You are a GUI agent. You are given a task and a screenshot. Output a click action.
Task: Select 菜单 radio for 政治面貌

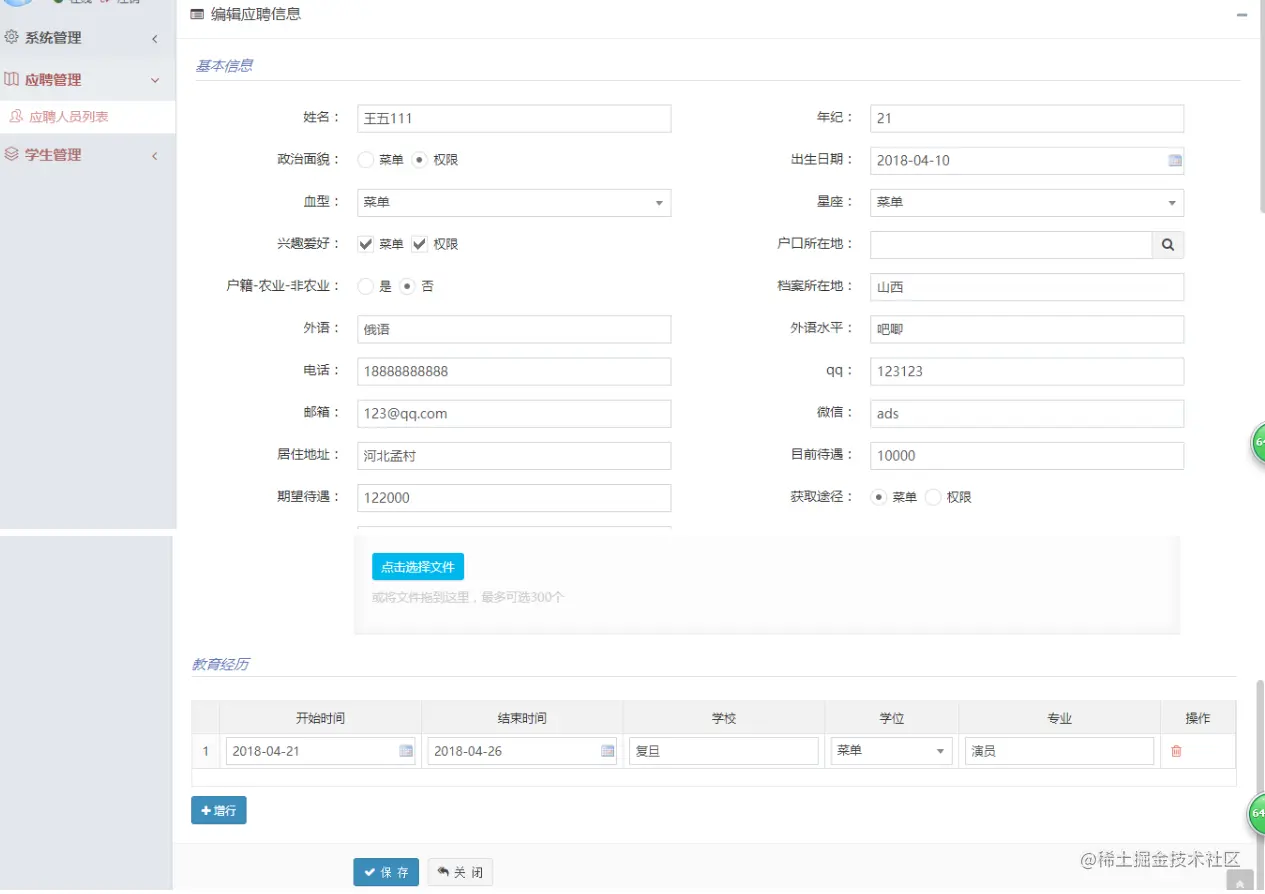[x=366, y=160]
